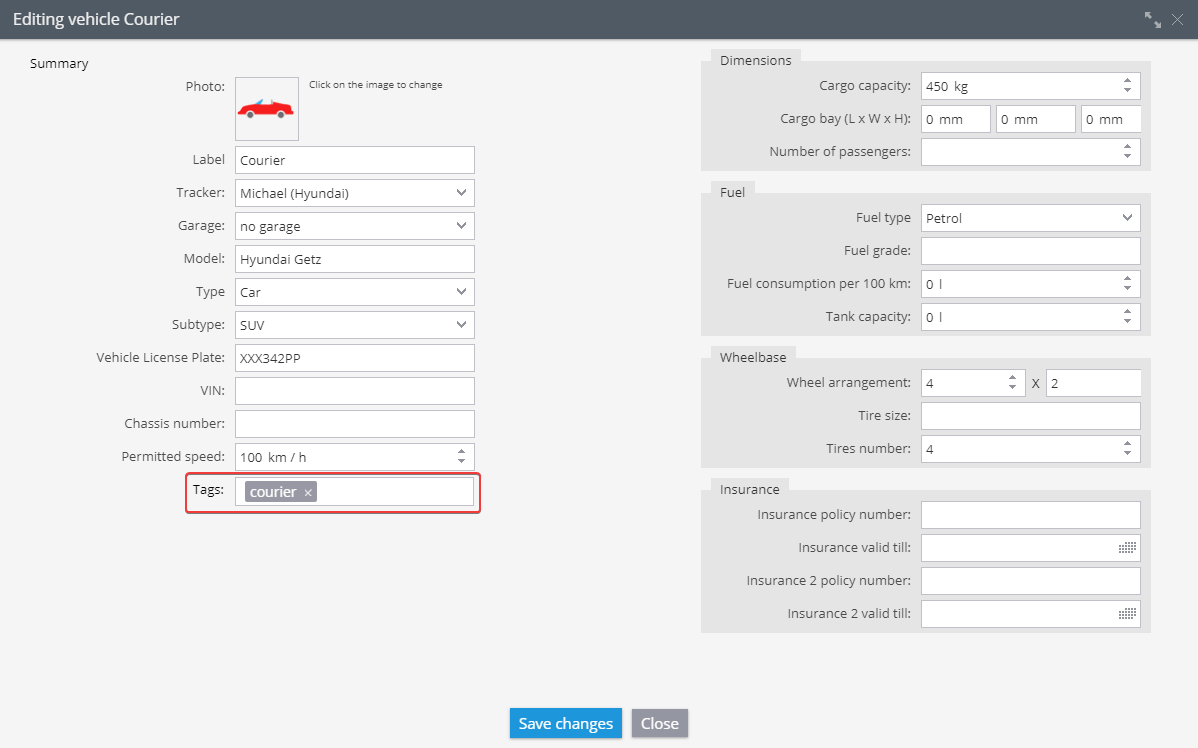Increase Fuel consumption per 100 km value
The width and height of the screenshot is (1198, 748).
tap(1128, 279)
